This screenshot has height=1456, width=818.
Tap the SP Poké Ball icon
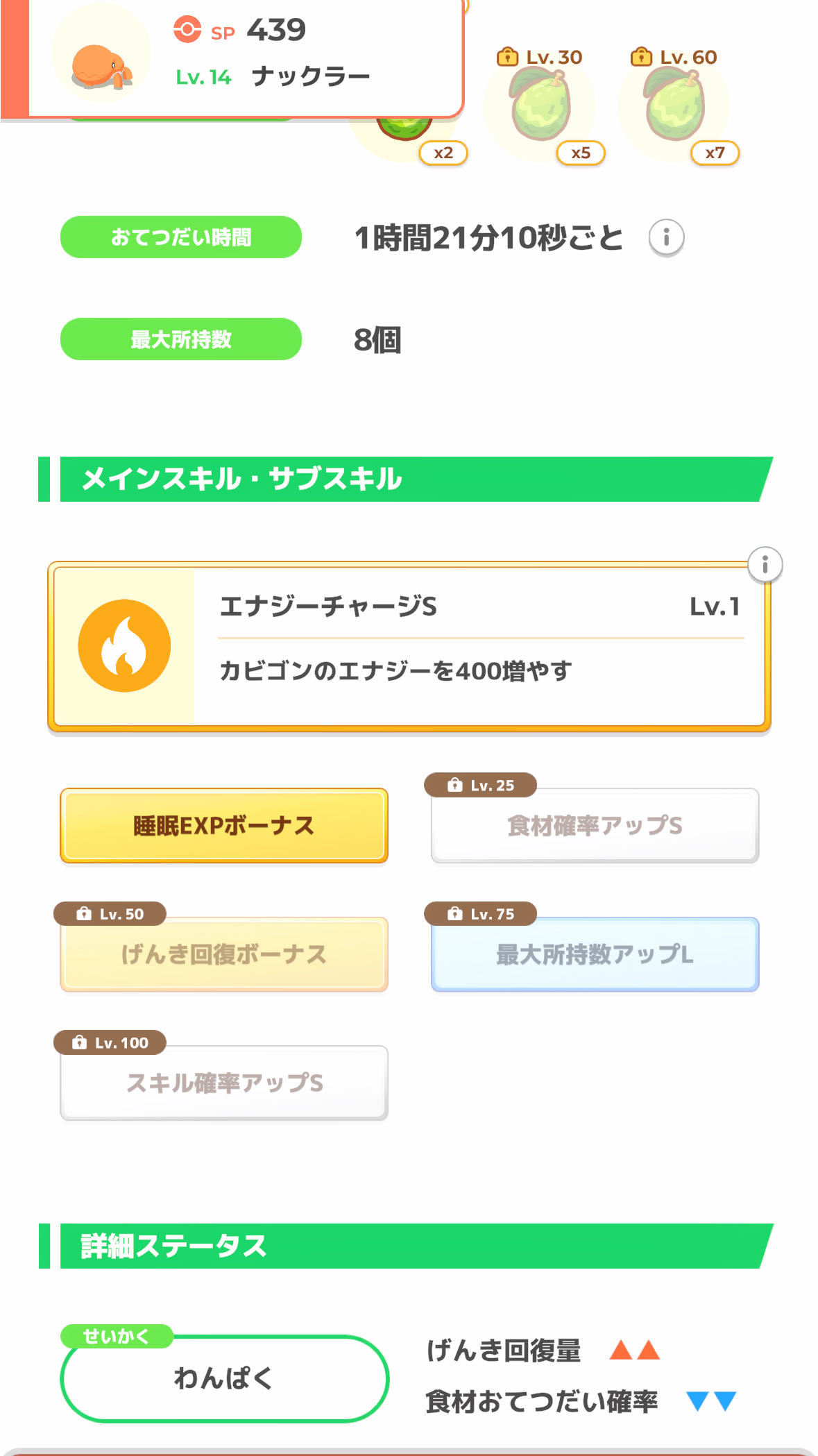pos(187,30)
